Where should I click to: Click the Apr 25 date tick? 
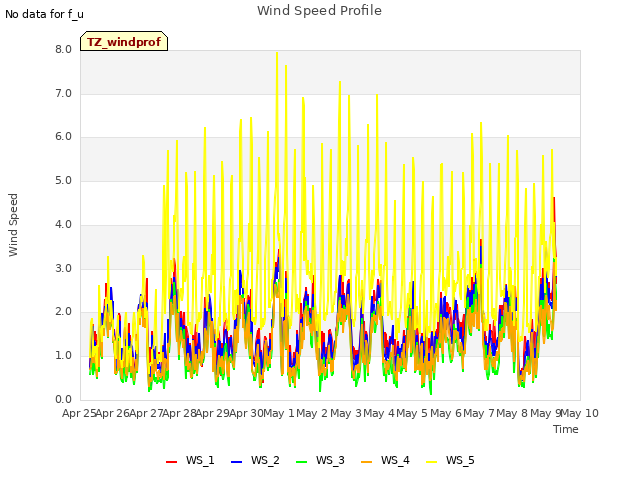pyautogui.click(x=79, y=413)
